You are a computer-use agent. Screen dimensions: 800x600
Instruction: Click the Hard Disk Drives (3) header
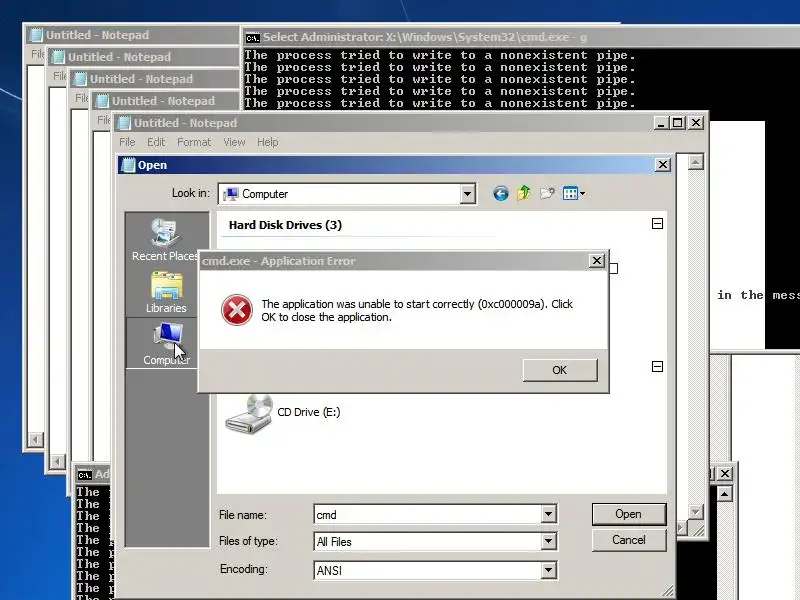coord(285,225)
